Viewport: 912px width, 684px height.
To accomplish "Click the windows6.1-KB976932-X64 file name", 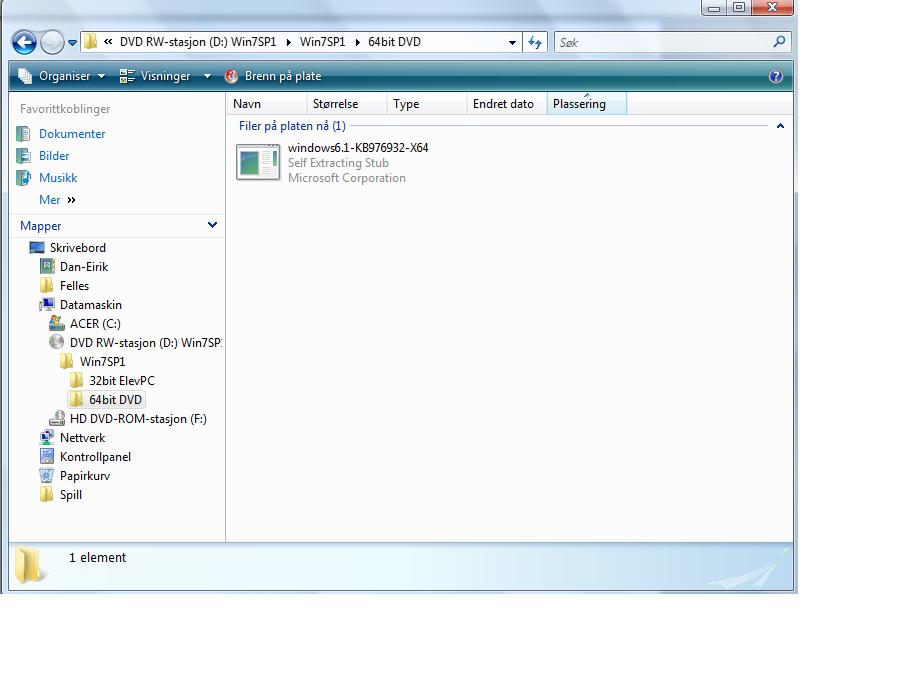I will (358, 148).
